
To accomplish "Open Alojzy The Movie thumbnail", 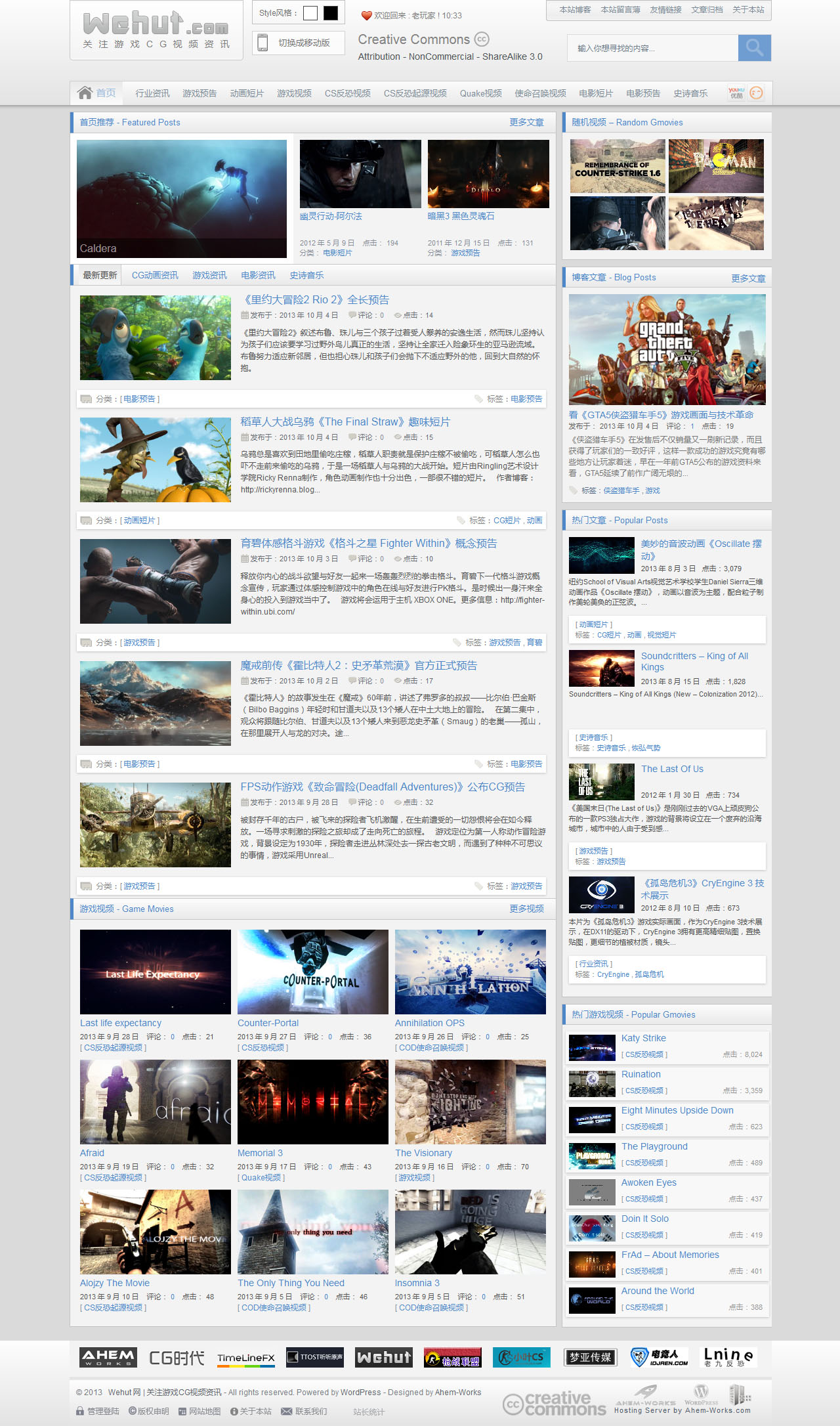I will point(156,1232).
